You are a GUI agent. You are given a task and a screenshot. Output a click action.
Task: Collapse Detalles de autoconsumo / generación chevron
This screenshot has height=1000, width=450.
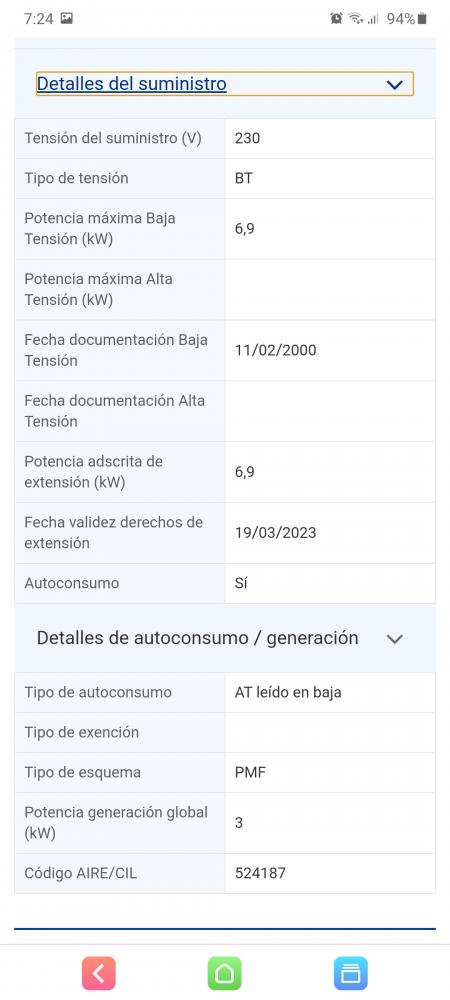tap(395, 638)
